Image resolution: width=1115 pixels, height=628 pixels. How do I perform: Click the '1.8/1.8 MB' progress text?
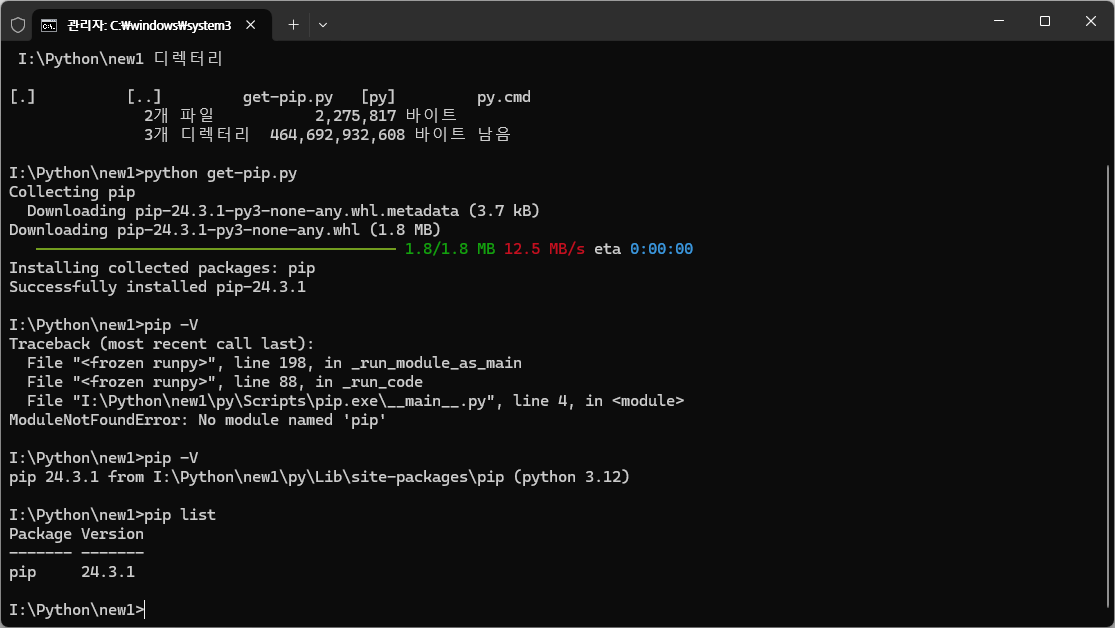click(x=449, y=249)
